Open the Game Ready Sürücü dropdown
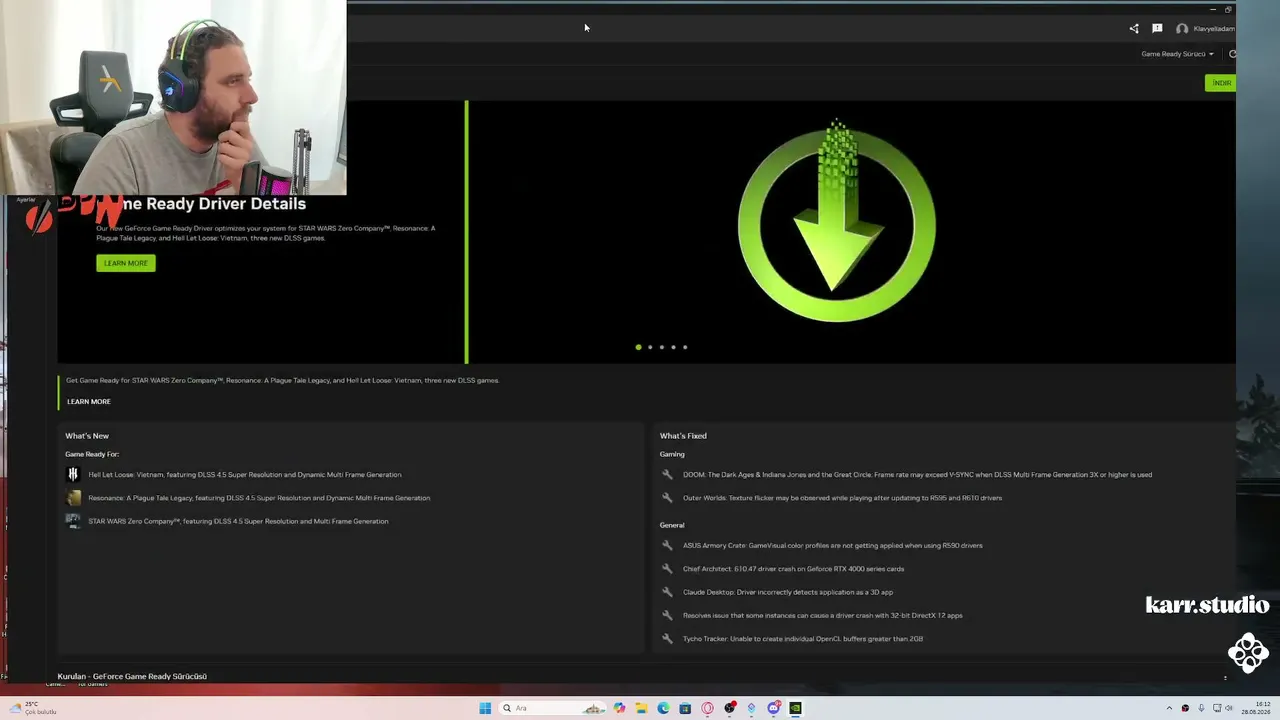This screenshot has width=1280, height=720. pos(1177,54)
